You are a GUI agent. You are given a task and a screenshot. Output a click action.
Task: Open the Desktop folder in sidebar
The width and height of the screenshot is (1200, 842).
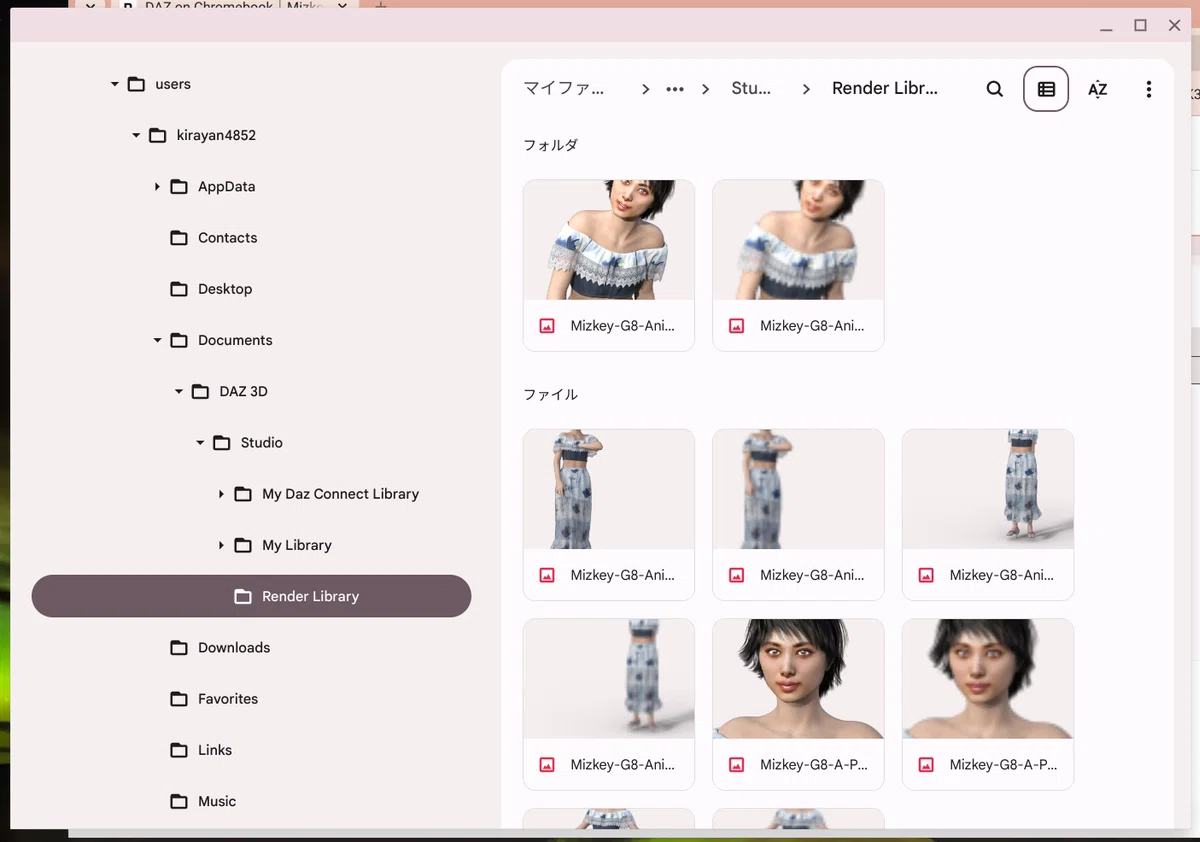tap(251, 289)
